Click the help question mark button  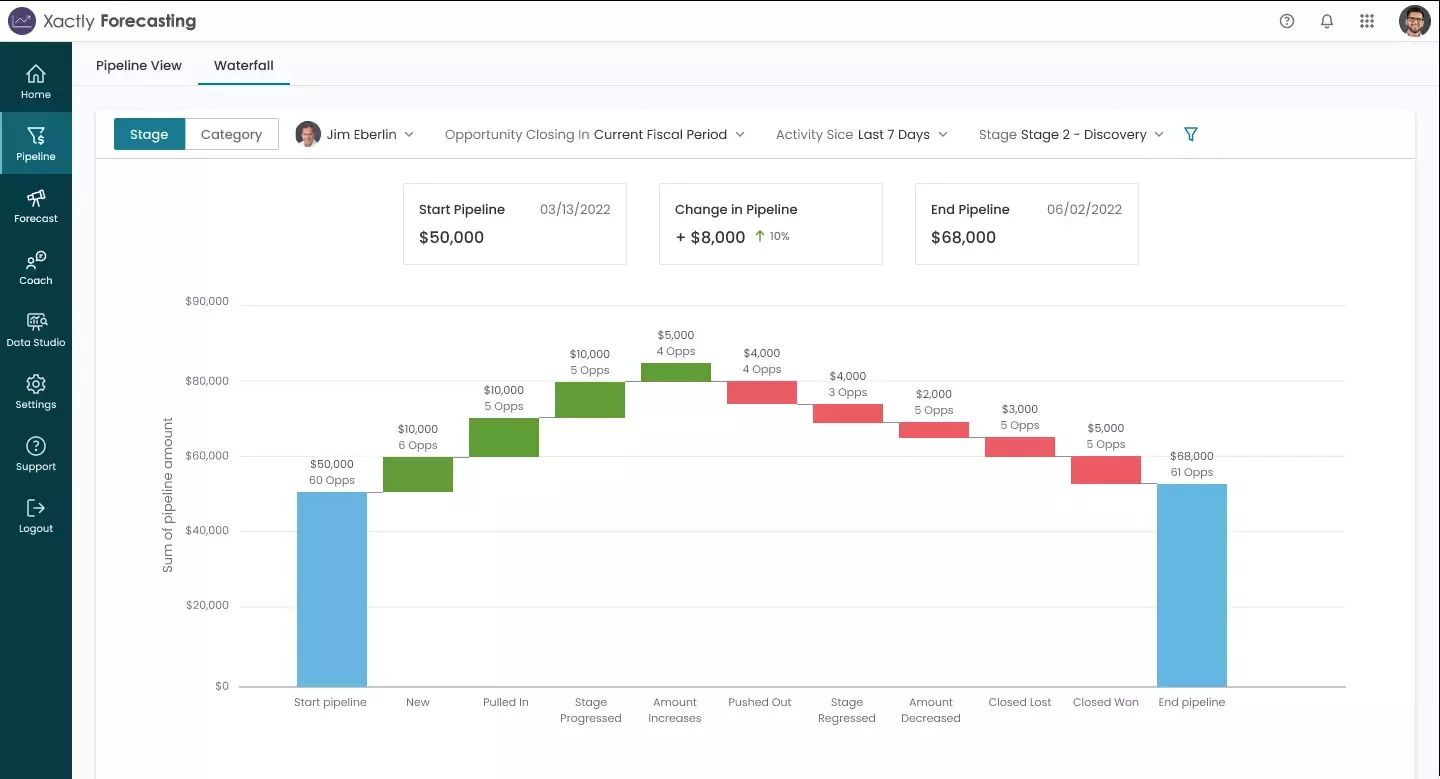[x=1287, y=21]
